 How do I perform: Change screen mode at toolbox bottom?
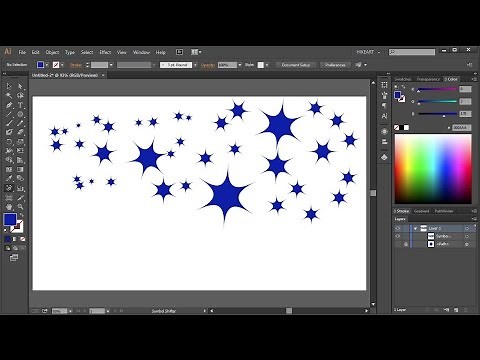[x=14, y=258]
